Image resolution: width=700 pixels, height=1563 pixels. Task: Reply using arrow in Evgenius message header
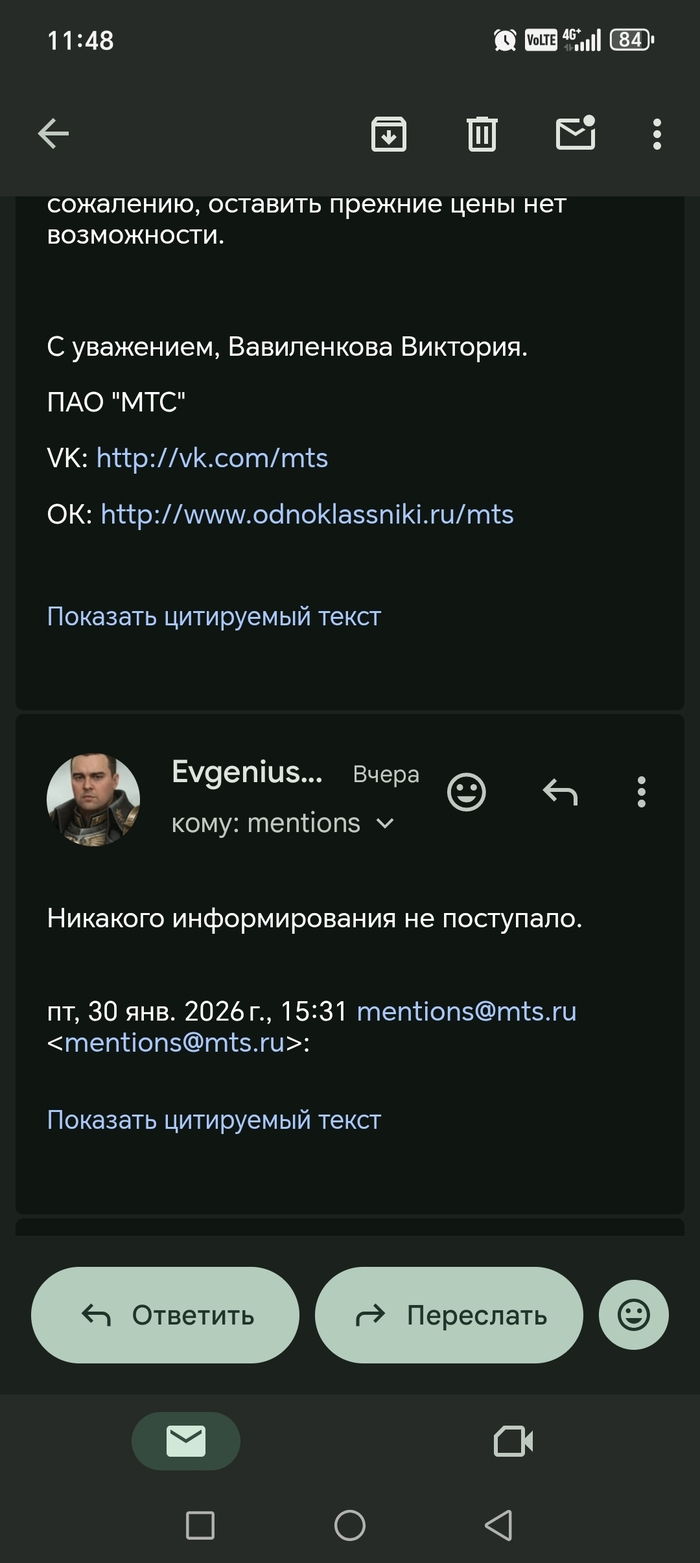560,792
